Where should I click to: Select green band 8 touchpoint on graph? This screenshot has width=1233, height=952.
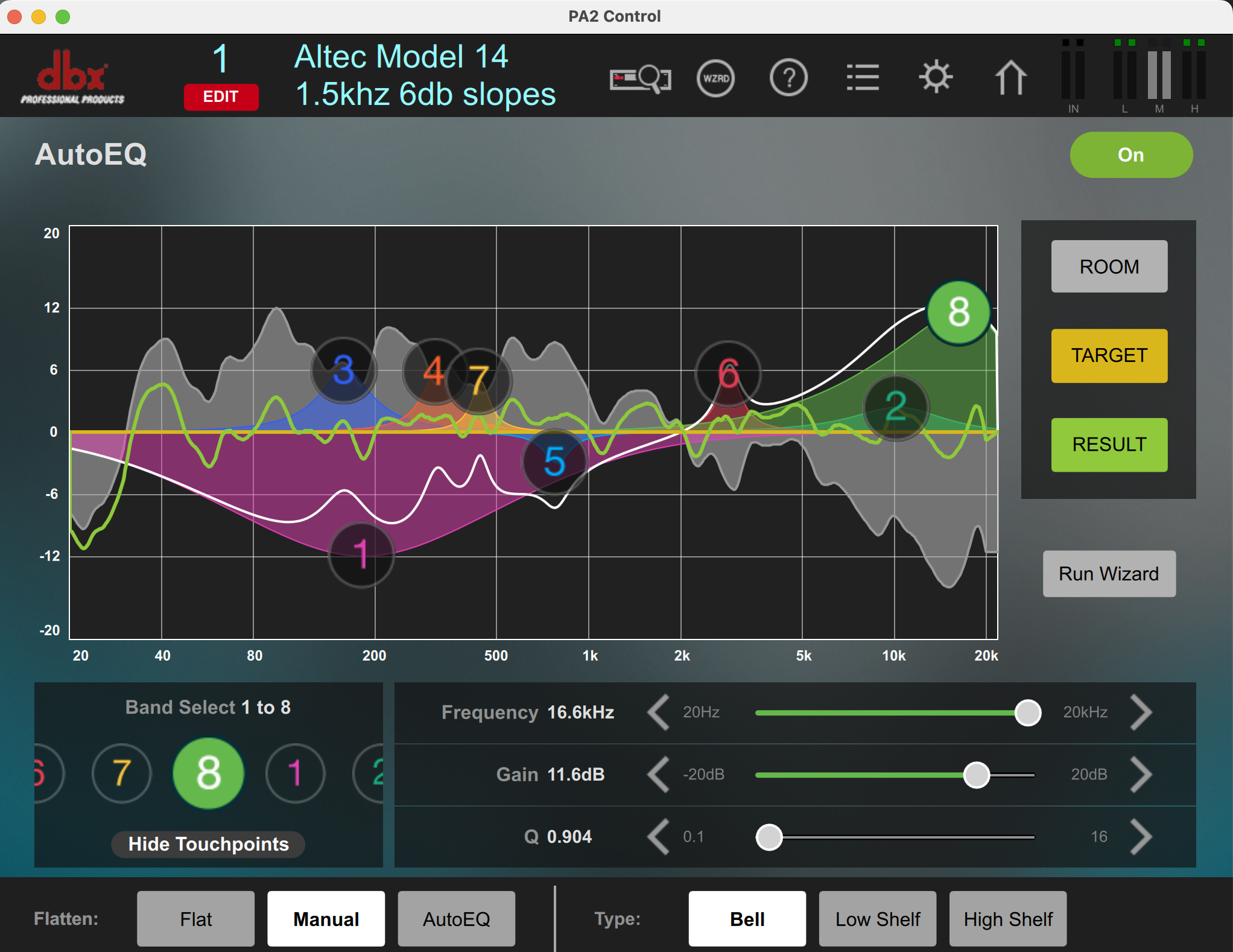(959, 313)
